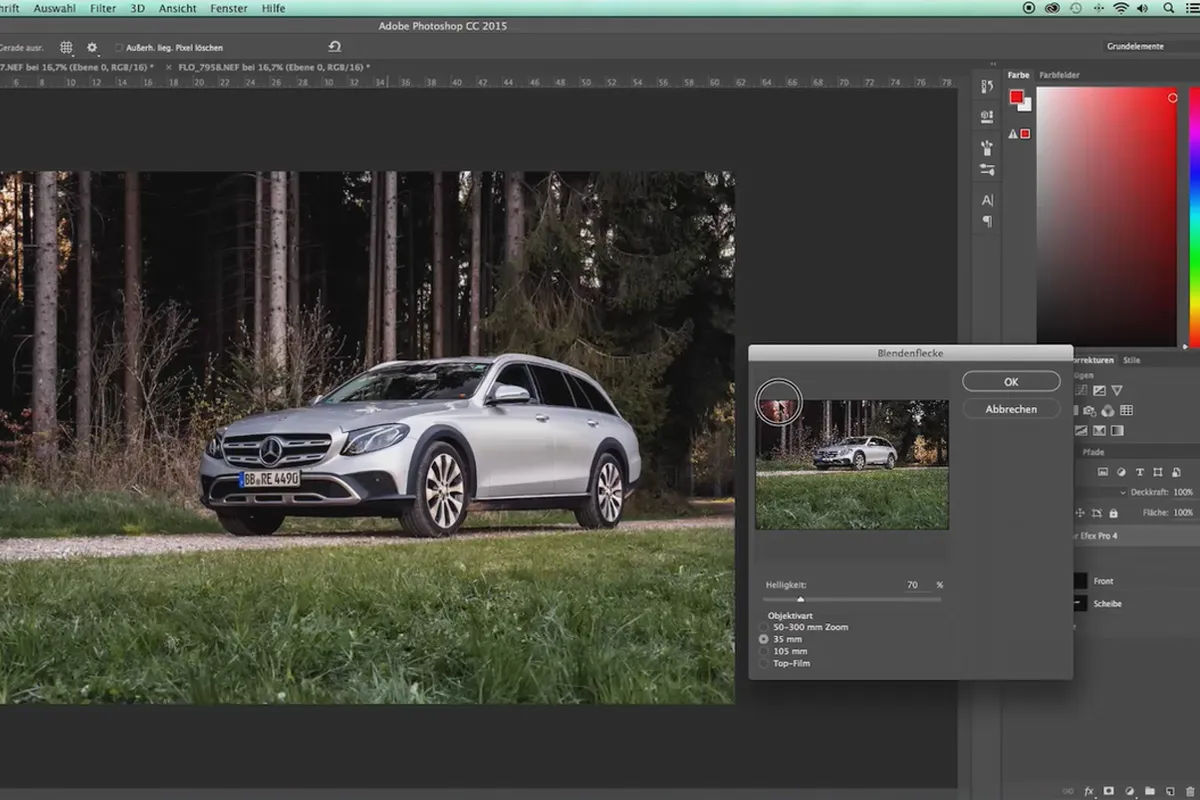
Task: Select the 105 mm lens radio button
Action: pos(764,651)
